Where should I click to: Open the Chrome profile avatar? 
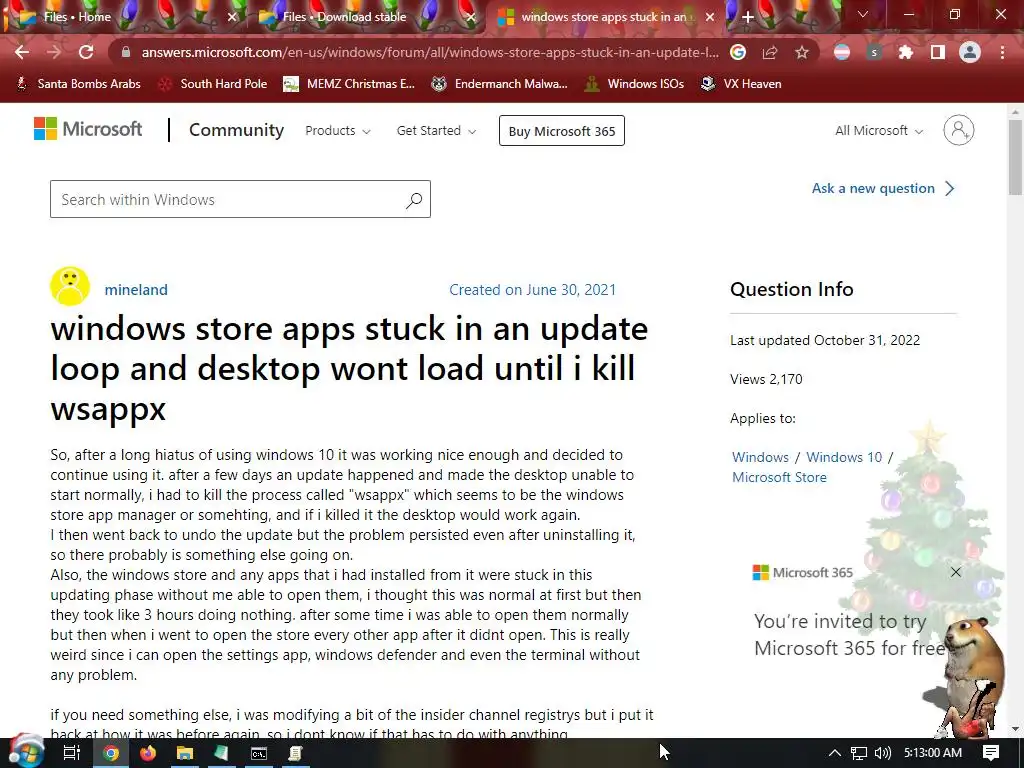tap(970, 52)
